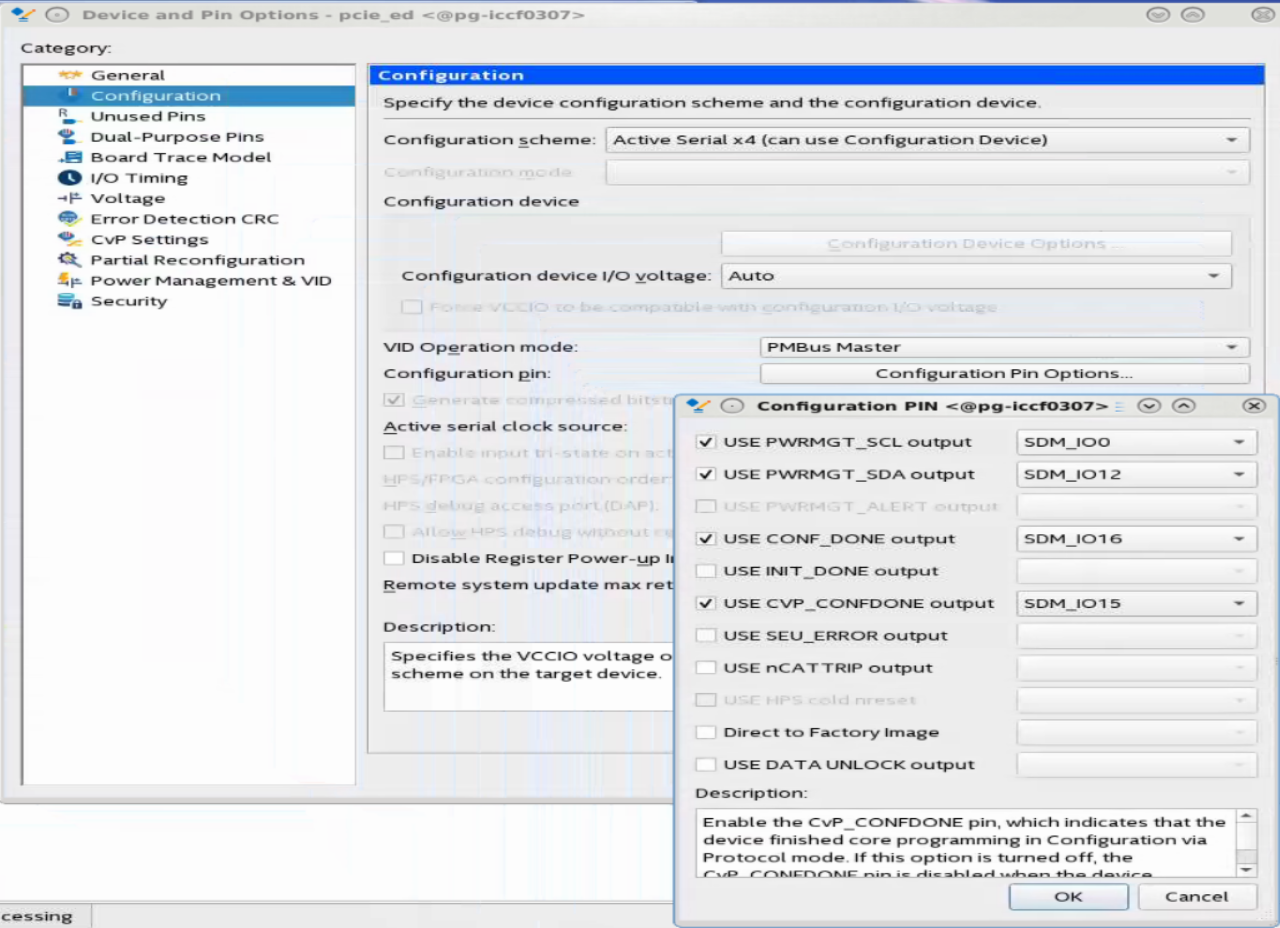Click OK in Configuration PIN dialog
This screenshot has width=1280, height=928.
(1068, 896)
